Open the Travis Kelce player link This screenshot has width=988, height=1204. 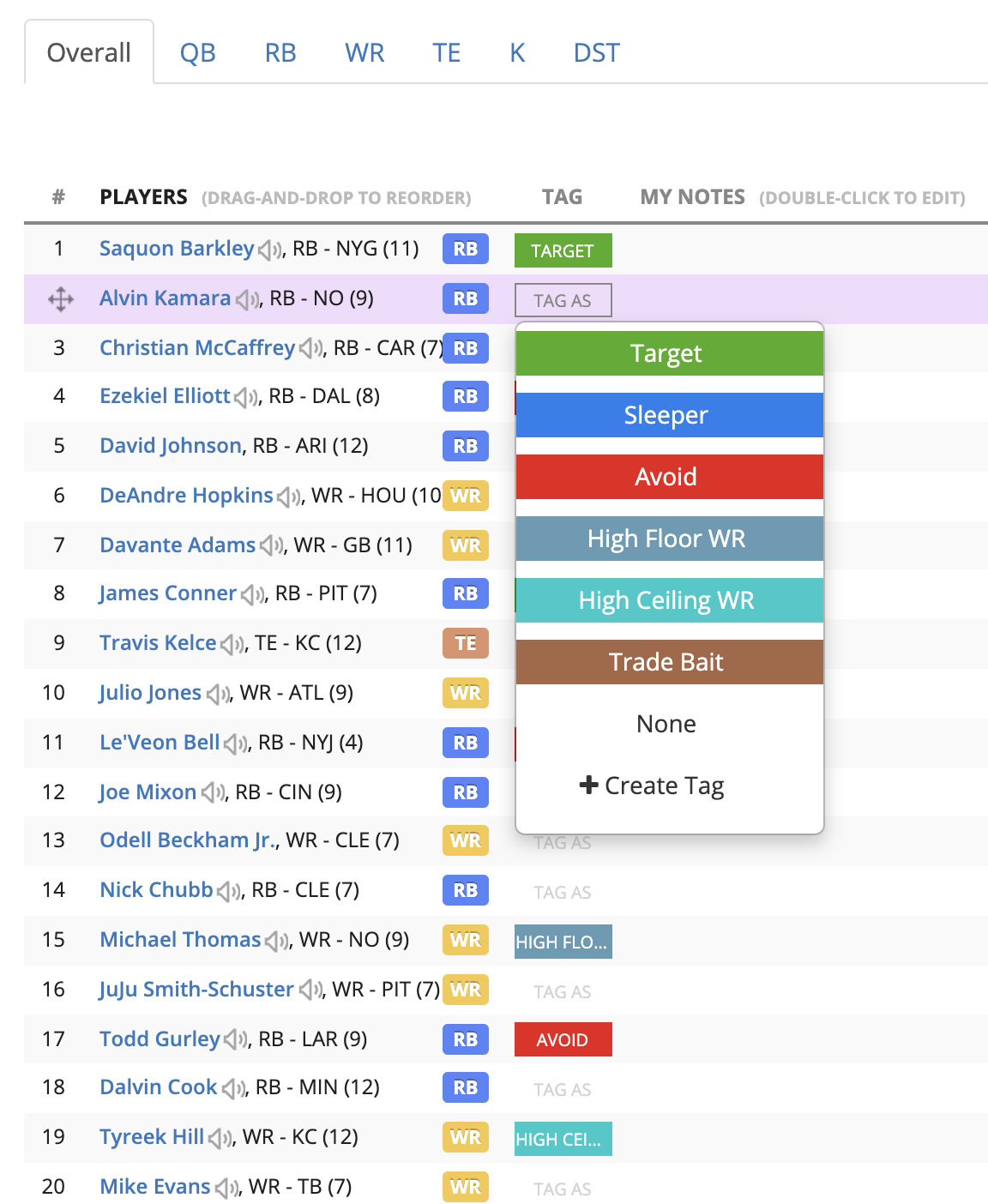(x=158, y=643)
